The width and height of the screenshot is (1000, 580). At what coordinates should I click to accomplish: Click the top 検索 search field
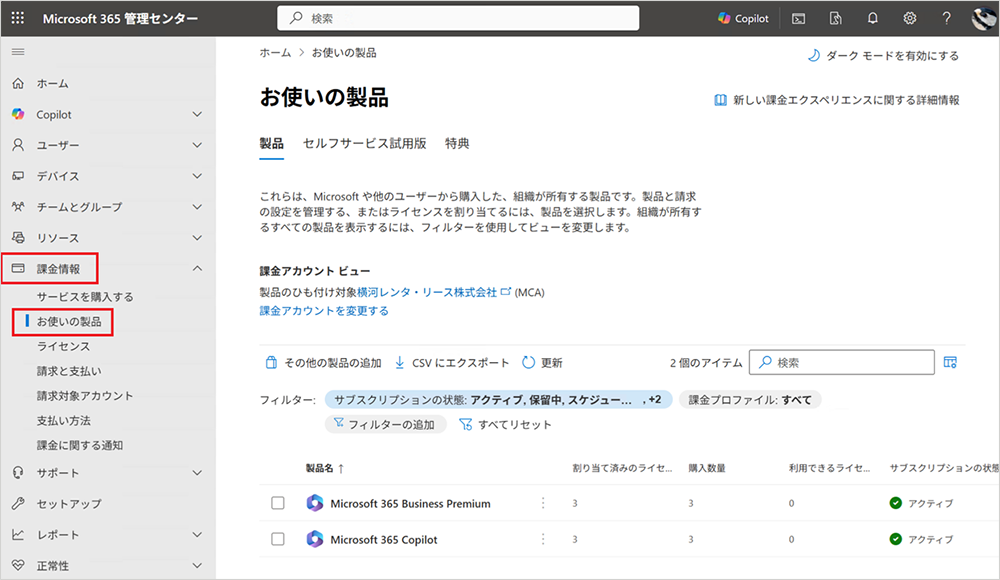(x=458, y=19)
